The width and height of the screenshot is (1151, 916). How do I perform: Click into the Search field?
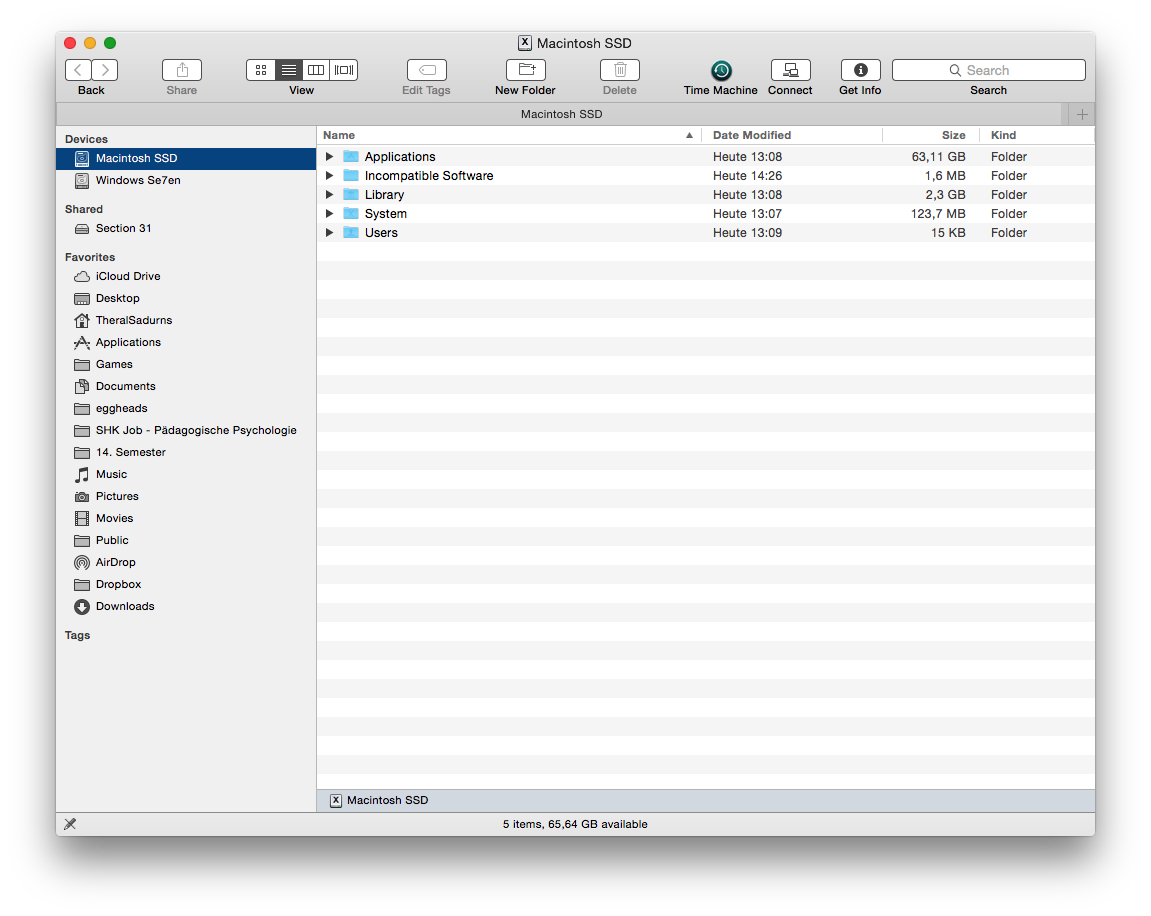989,70
